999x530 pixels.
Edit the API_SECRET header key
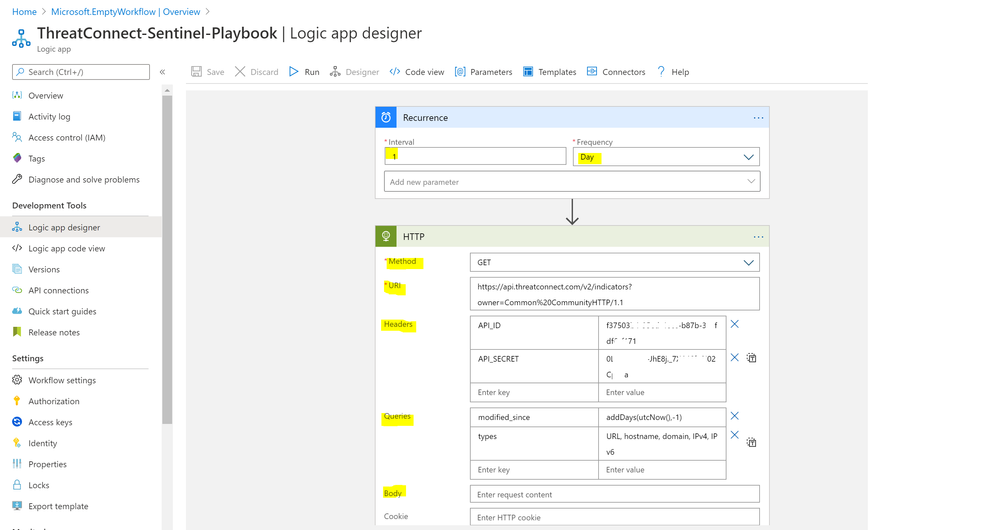point(535,366)
